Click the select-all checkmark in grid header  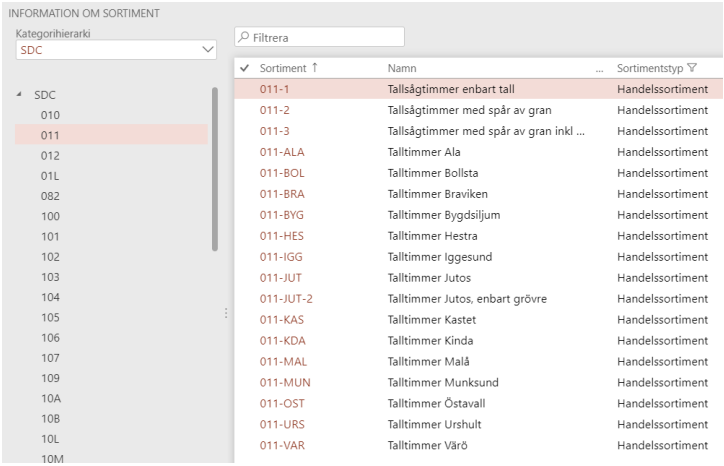tap(245, 68)
